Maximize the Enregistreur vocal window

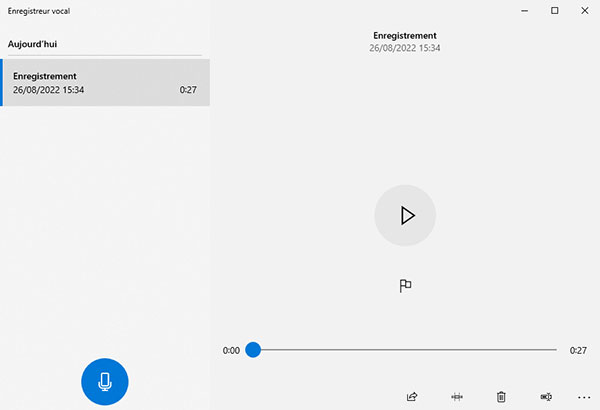click(x=555, y=10)
